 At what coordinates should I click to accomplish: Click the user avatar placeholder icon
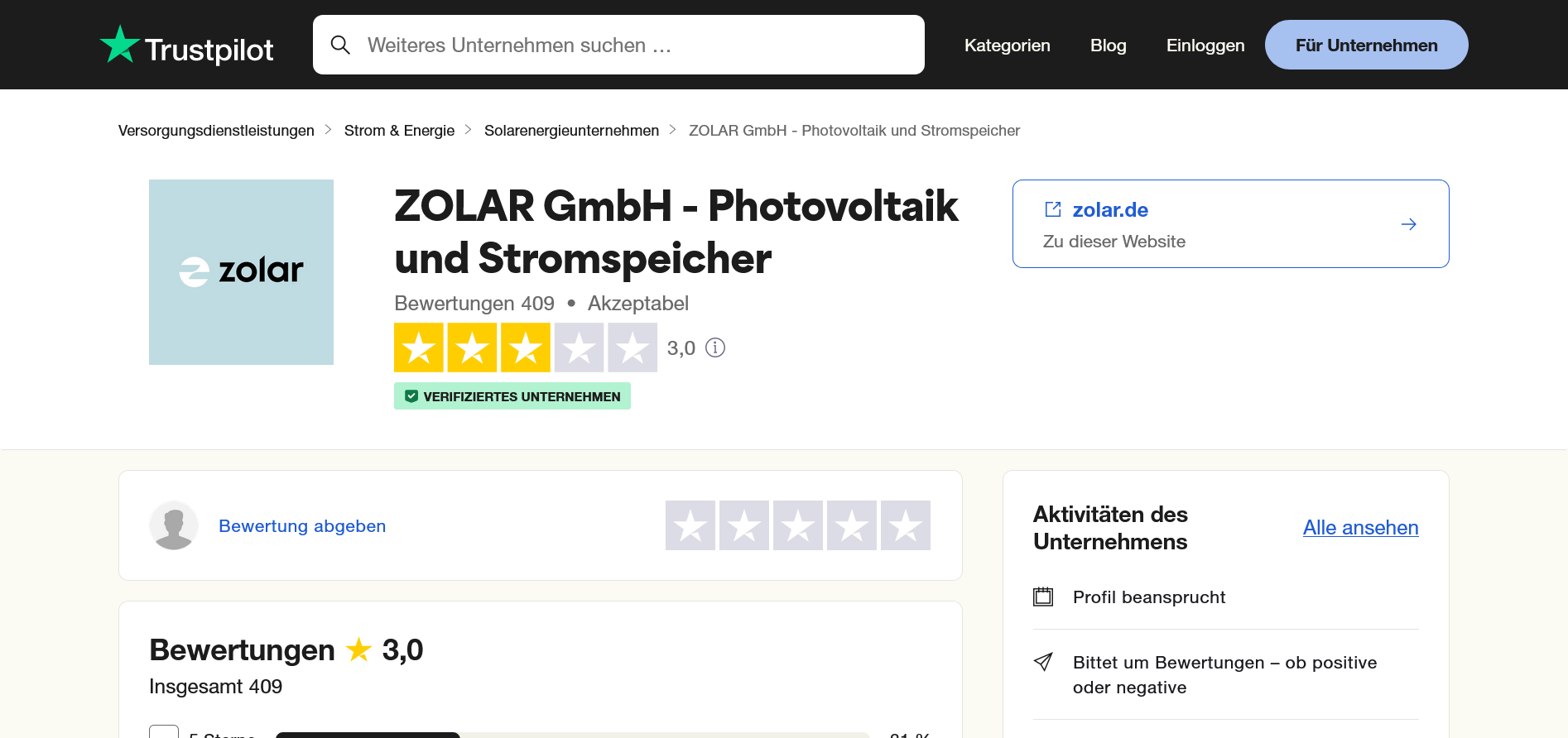174,525
